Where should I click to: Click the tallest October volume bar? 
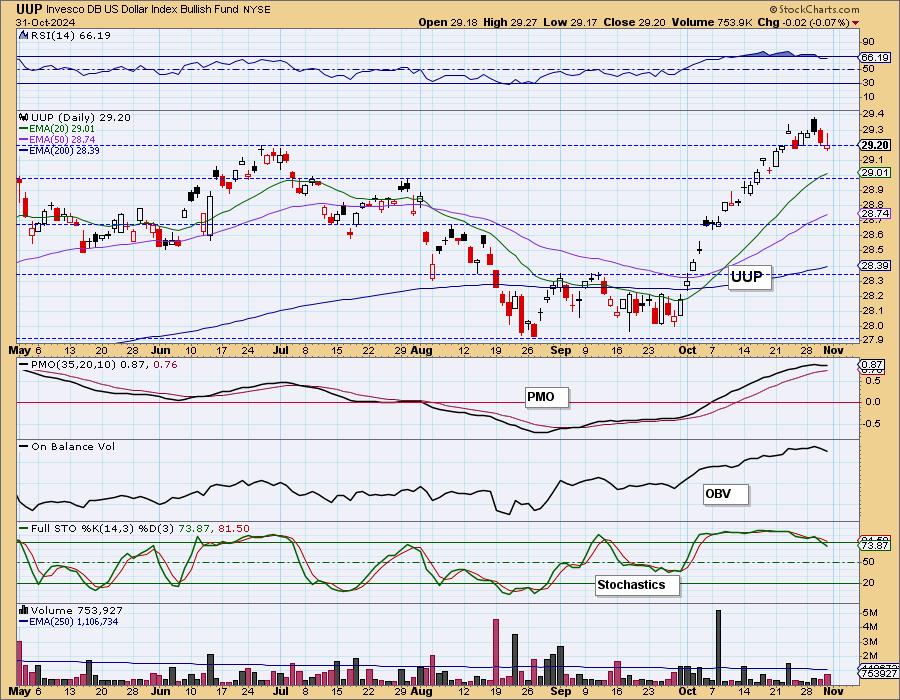pyautogui.click(x=718, y=647)
